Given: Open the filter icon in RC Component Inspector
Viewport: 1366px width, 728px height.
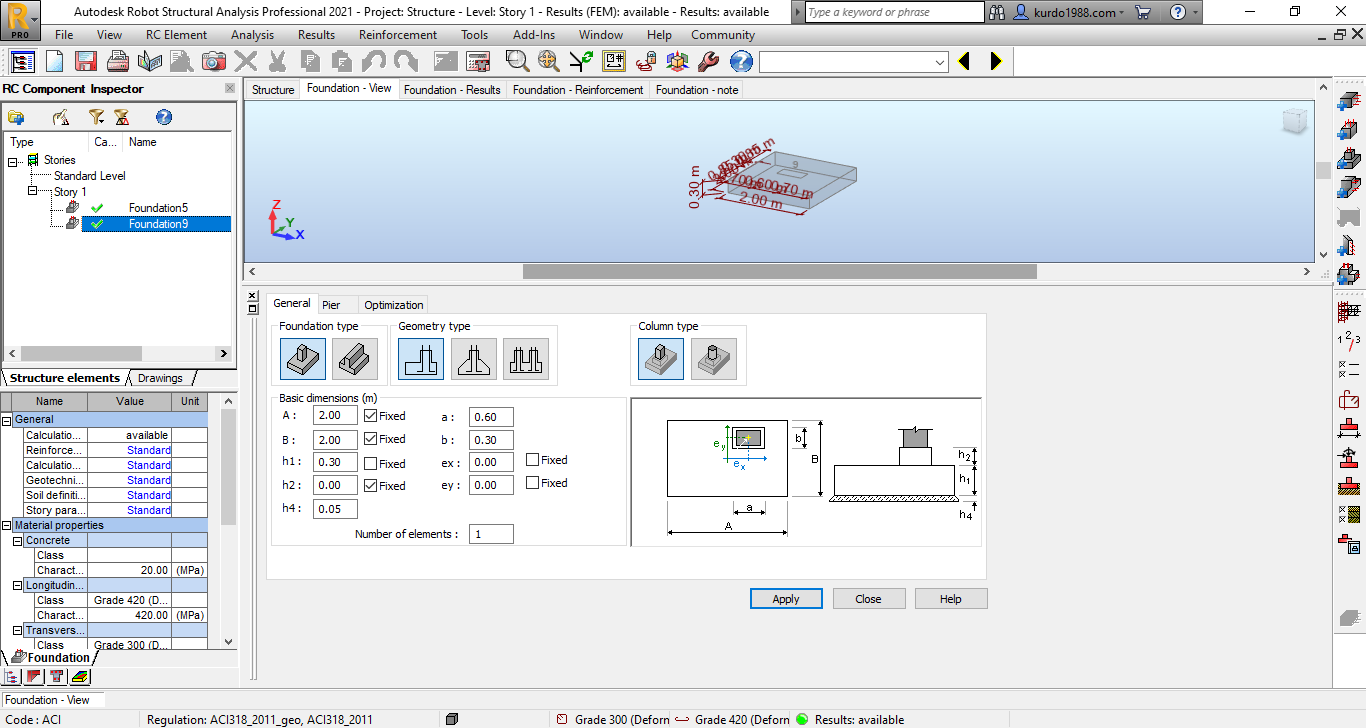Looking at the screenshot, I should (x=96, y=117).
